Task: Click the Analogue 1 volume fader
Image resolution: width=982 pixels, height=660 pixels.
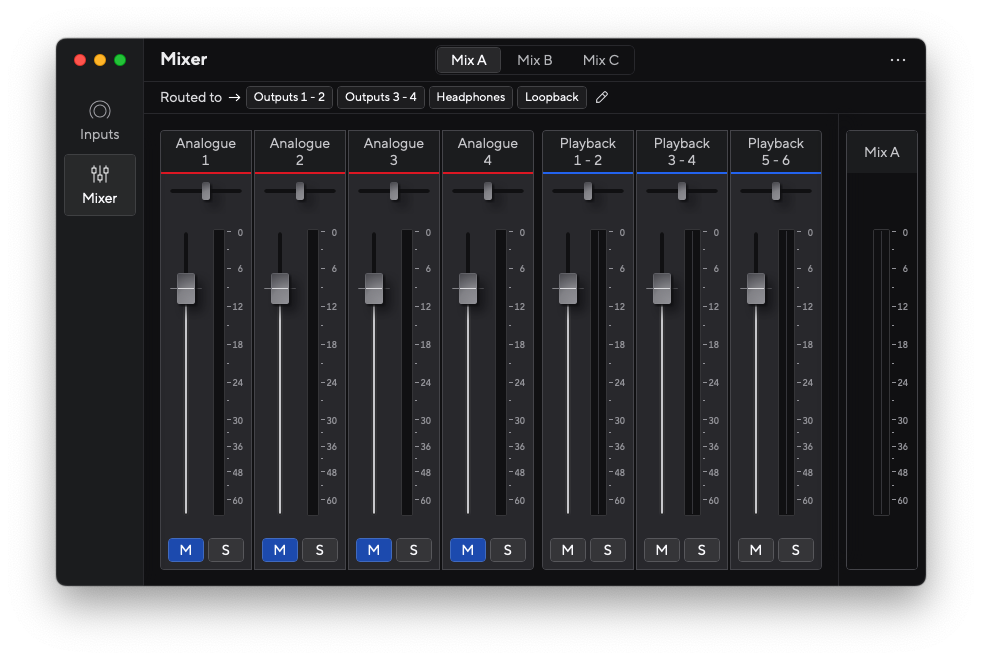Action: click(185, 289)
